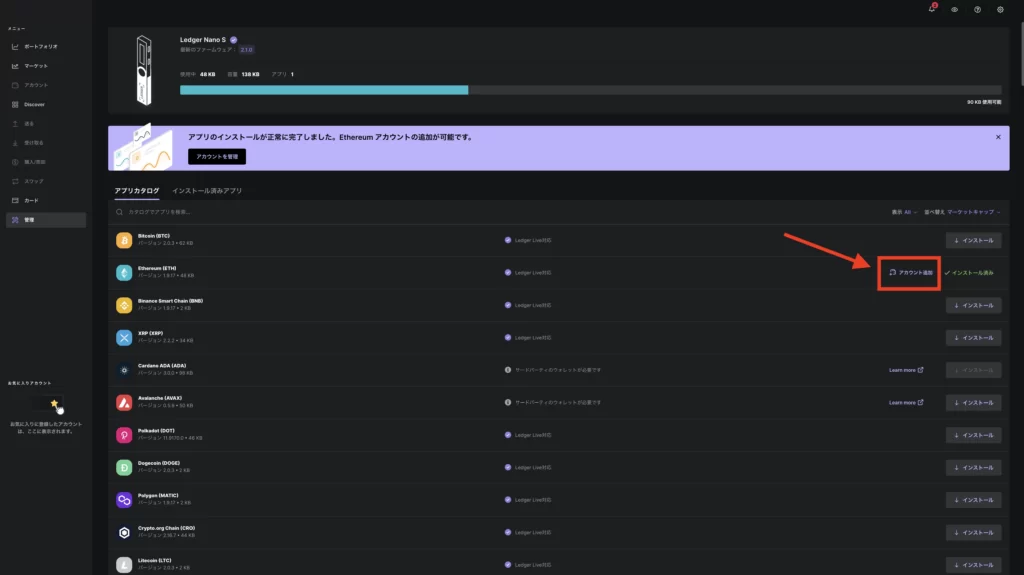Open the notifications bell icon
This screenshot has height=575, width=1024.
[x=932, y=9]
